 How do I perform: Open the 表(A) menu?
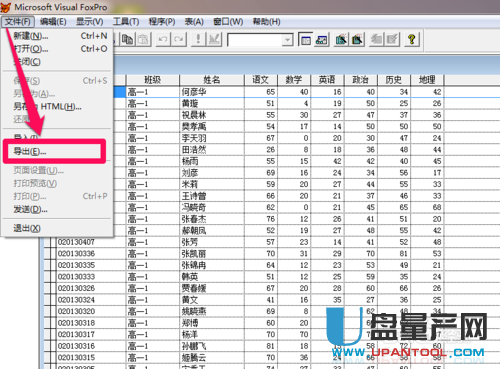tap(194, 22)
